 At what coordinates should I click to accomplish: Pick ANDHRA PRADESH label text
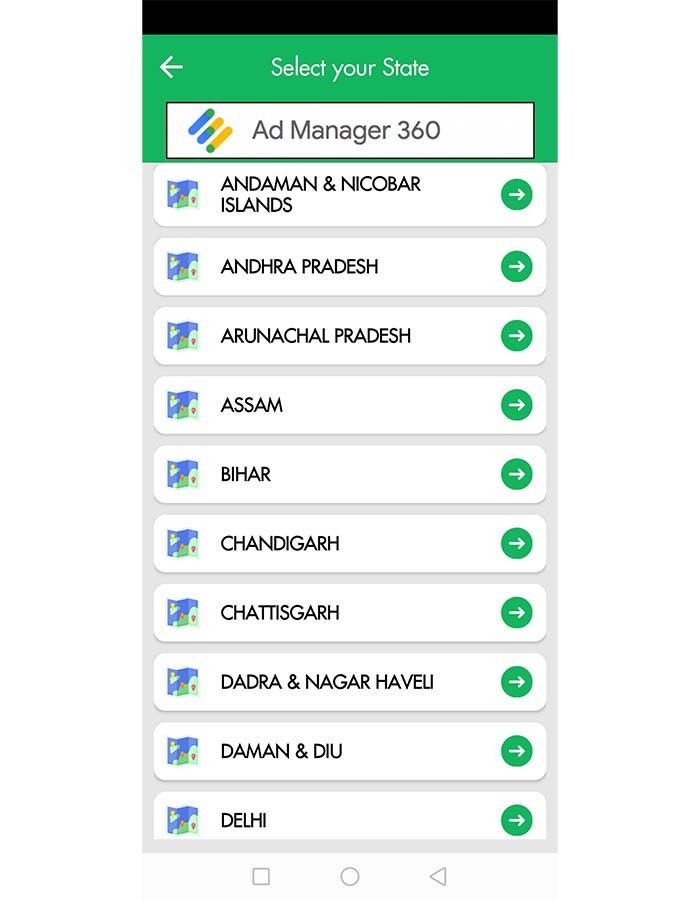(x=300, y=266)
